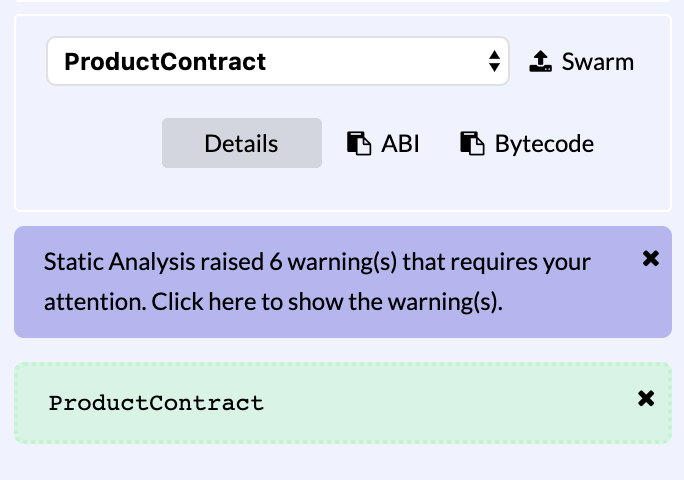Open the contract Details view

coord(242,143)
